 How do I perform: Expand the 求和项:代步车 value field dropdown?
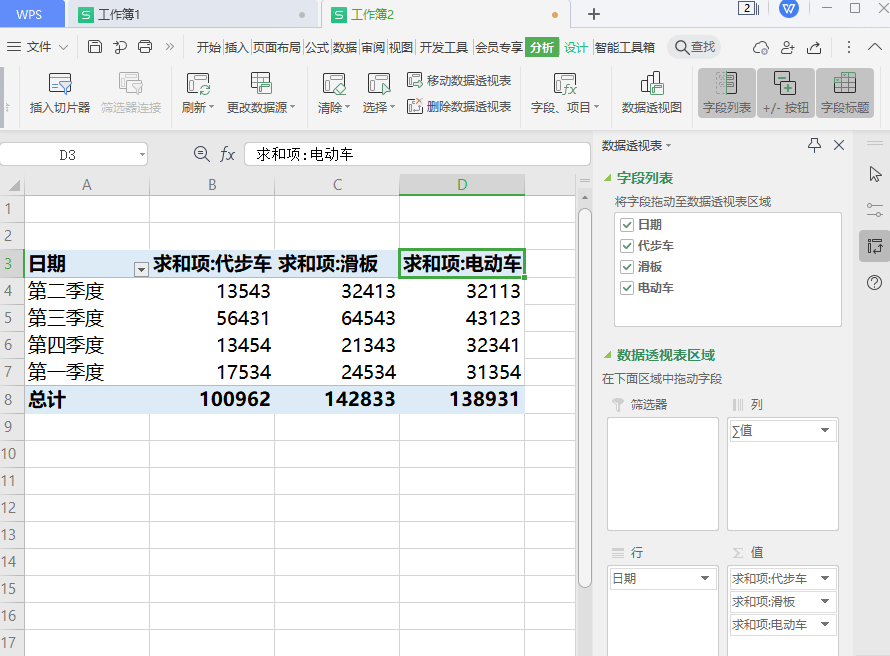(825, 578)
